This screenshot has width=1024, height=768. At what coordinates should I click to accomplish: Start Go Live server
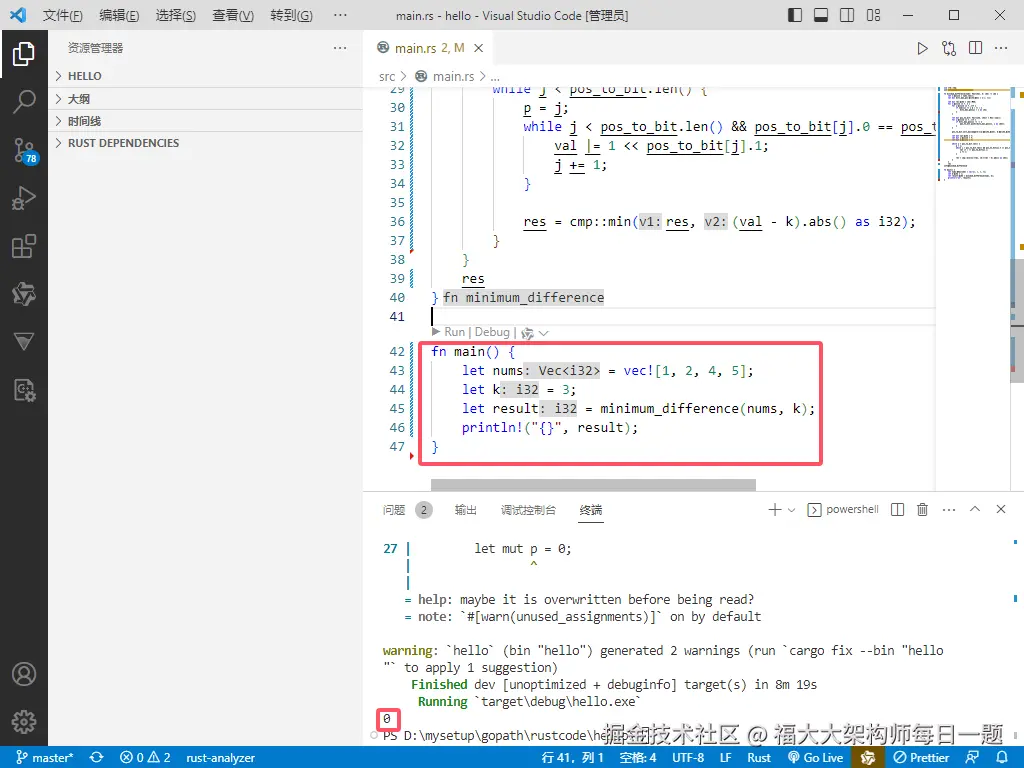click(816, 758)
